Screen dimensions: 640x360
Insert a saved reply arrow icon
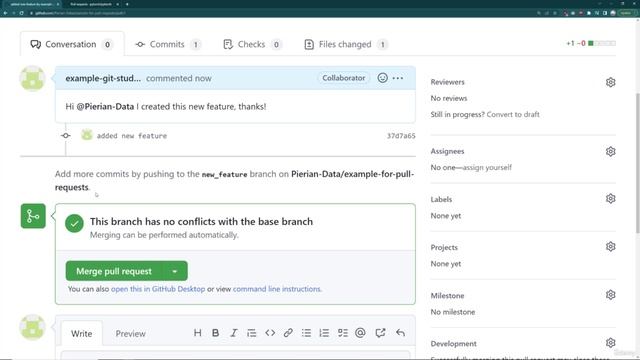point(400,333)
